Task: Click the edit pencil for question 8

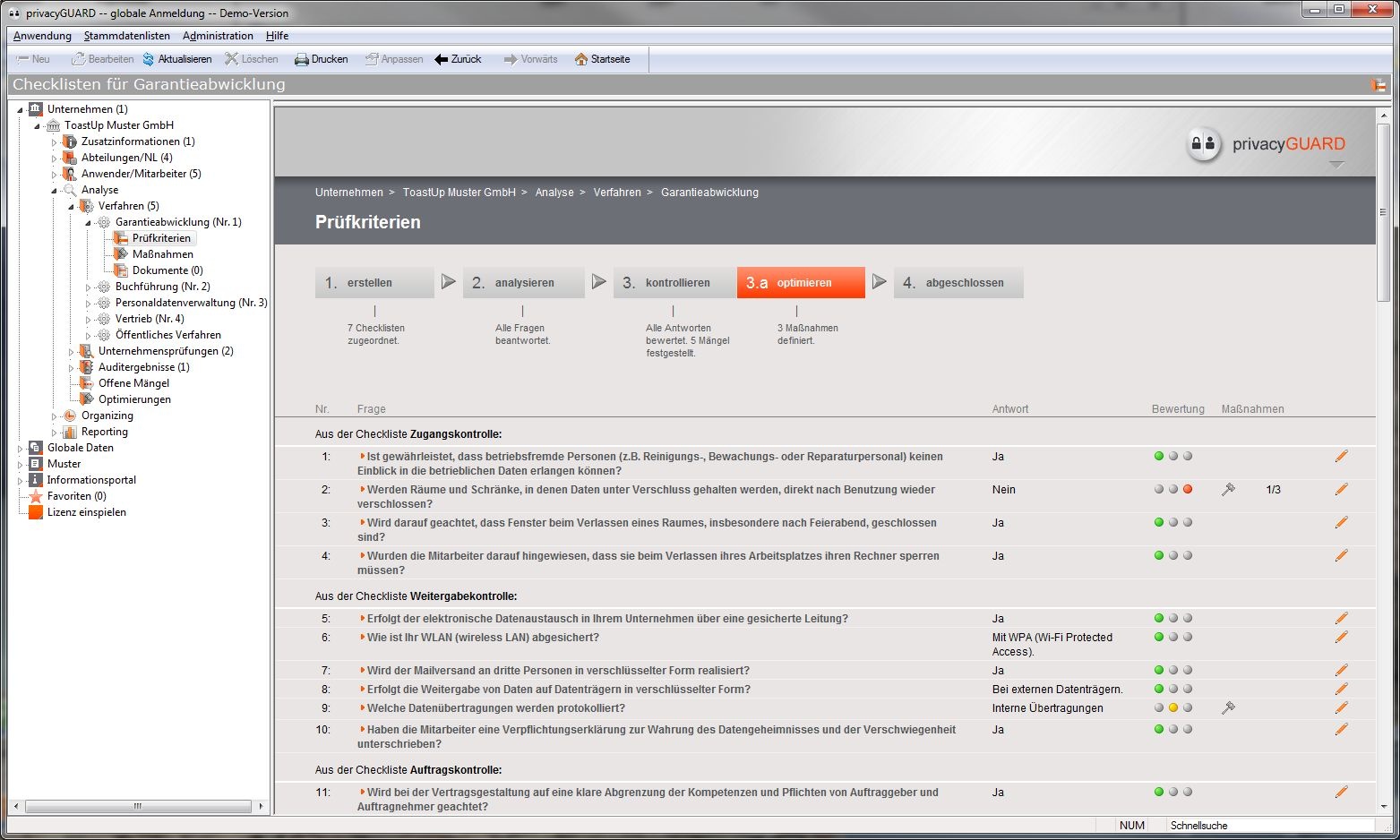Action: pos(1341,690)
